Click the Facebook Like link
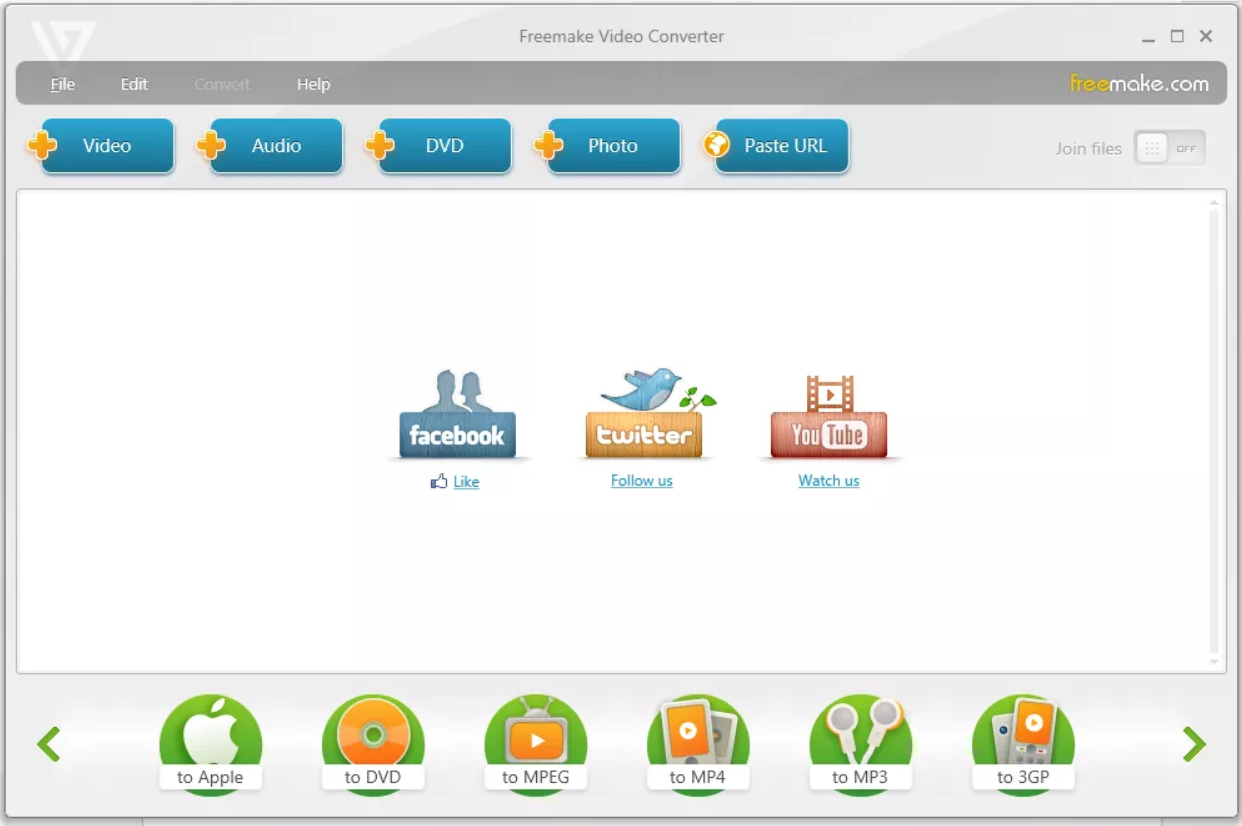The width and height of the screenshot is (1242, 826). (x=466, y=482)
